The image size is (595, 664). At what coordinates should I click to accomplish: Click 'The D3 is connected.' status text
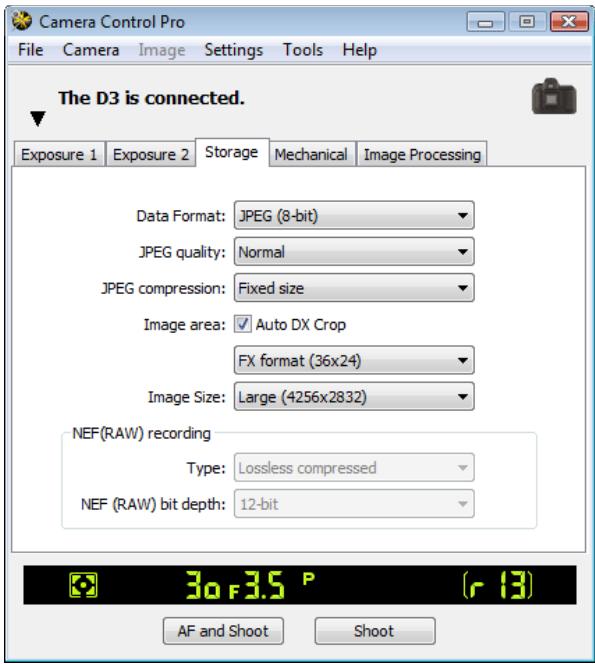point(151,98)
